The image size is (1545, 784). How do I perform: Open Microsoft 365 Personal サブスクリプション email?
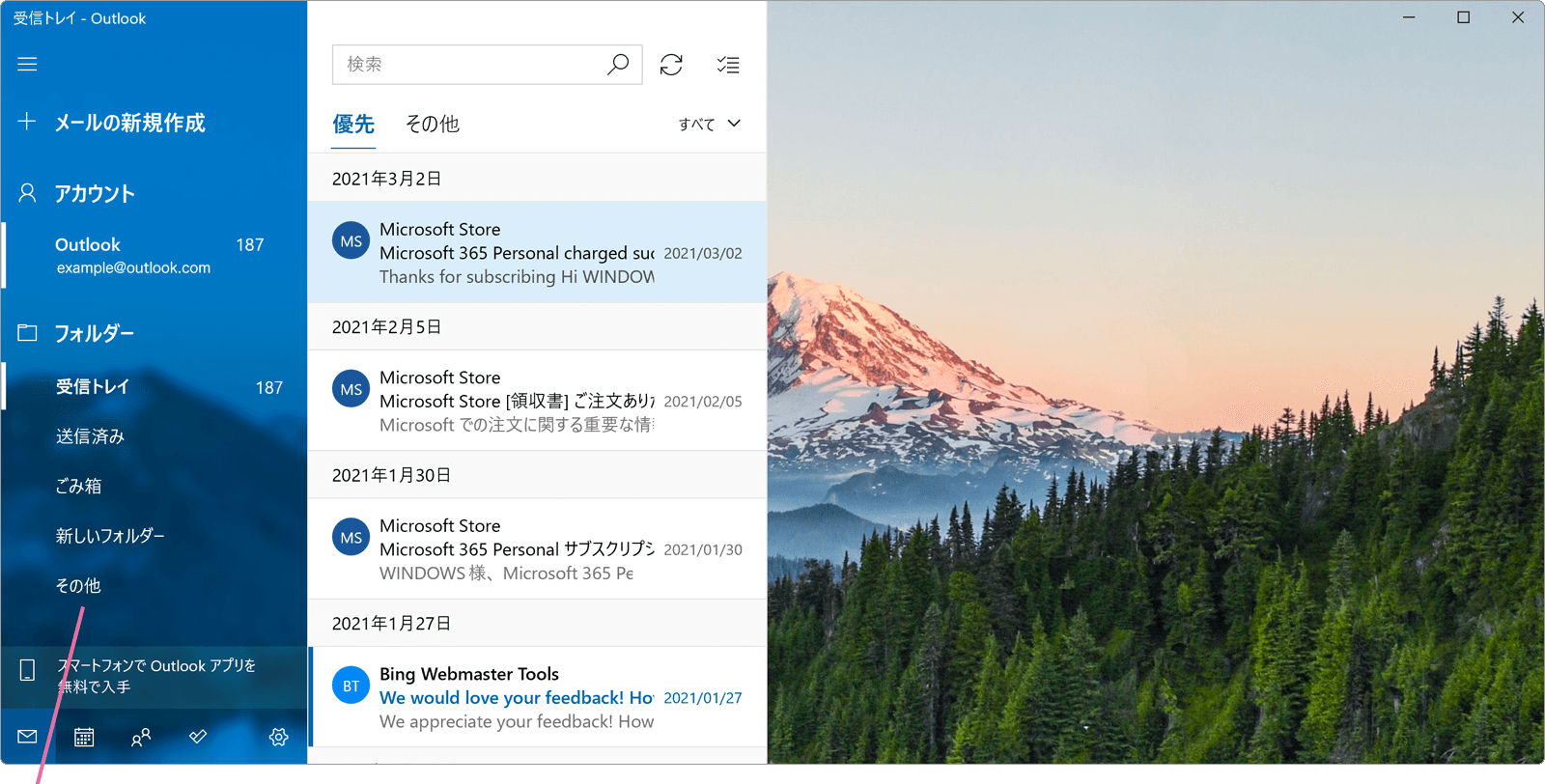537,549
